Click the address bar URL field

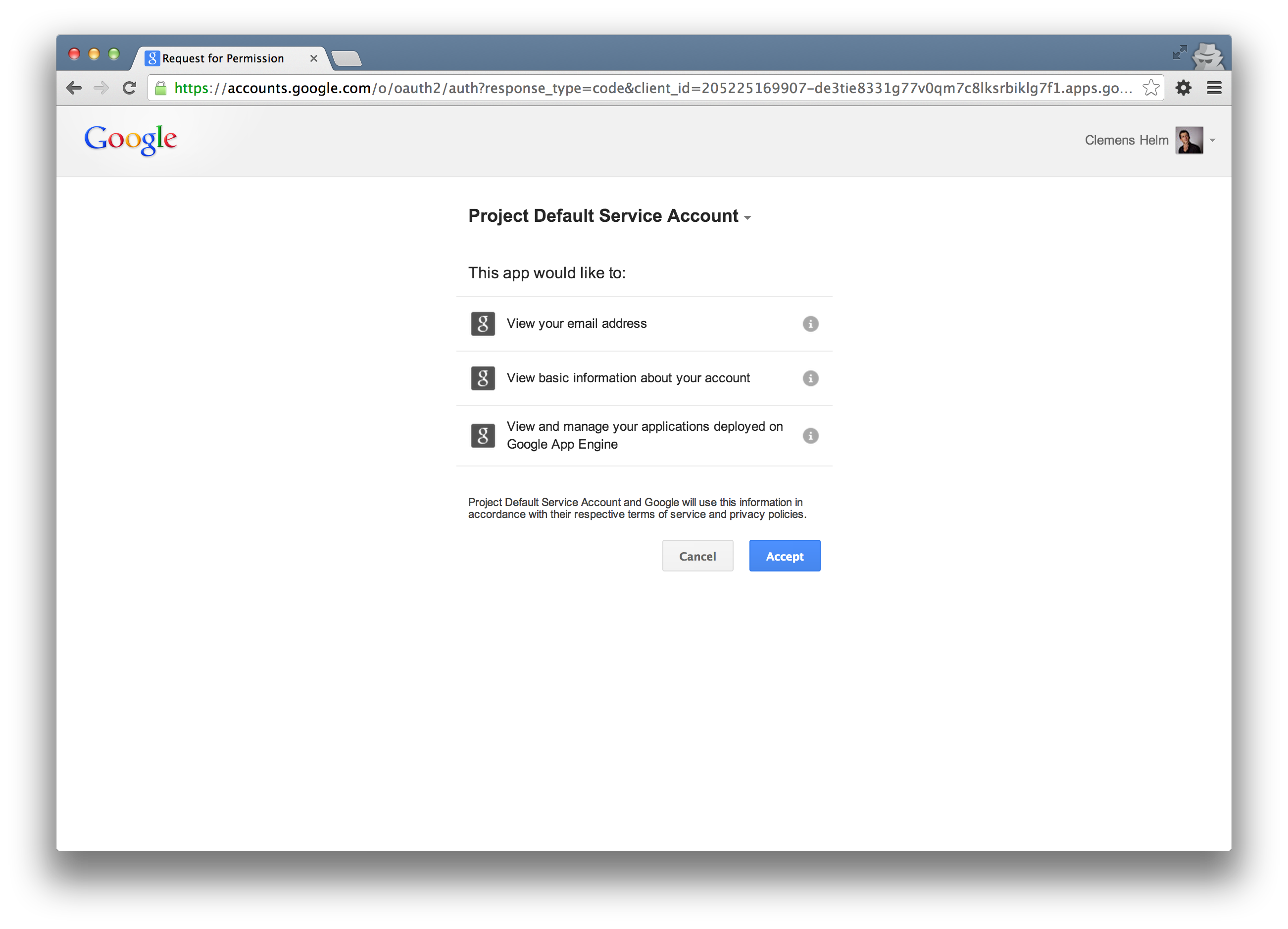[x=625, y=88]
